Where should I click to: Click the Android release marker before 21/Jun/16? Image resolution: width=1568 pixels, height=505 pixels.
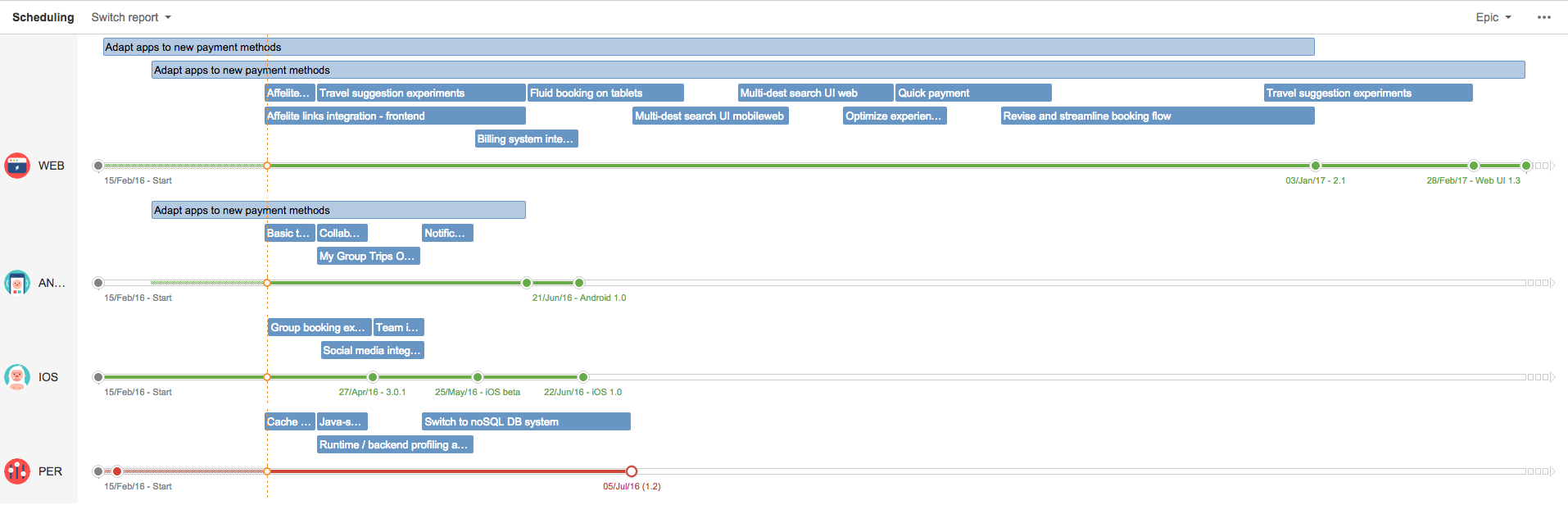tap(527, 283)
